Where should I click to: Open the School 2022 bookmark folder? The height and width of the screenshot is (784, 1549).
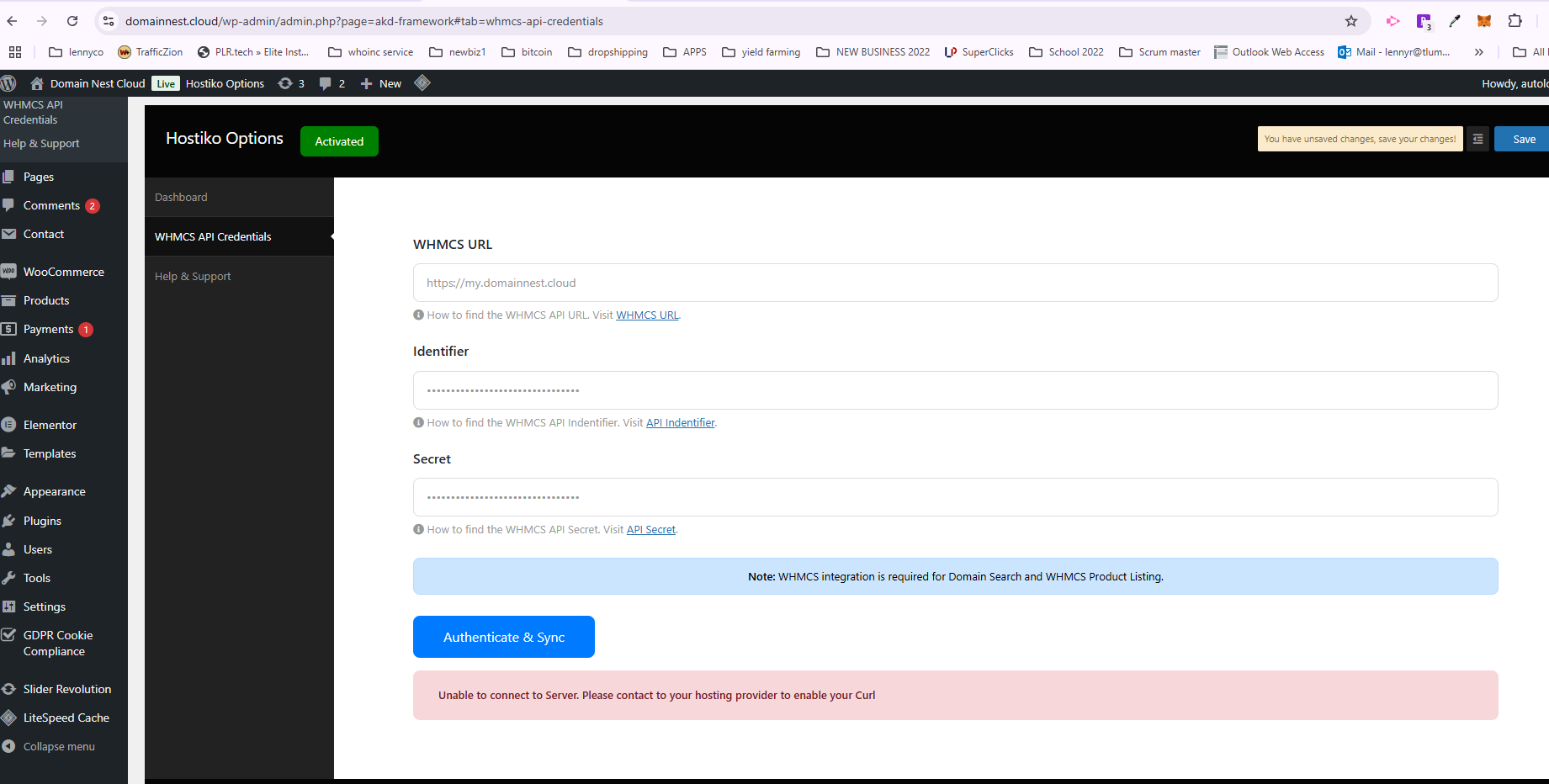point(1067,52)
